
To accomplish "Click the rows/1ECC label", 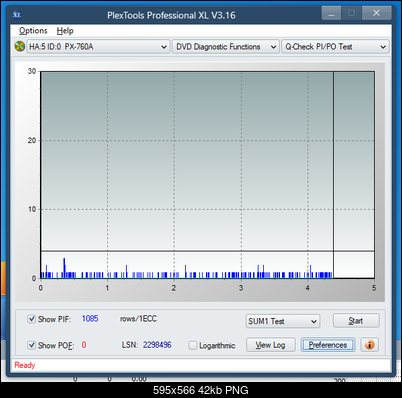I will (x=138, y=319).
